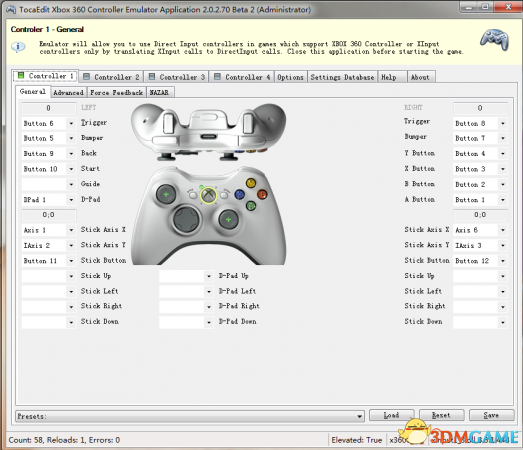
Task: Expand the right Stick Right dropdown
Action: [x=503, y=307]
